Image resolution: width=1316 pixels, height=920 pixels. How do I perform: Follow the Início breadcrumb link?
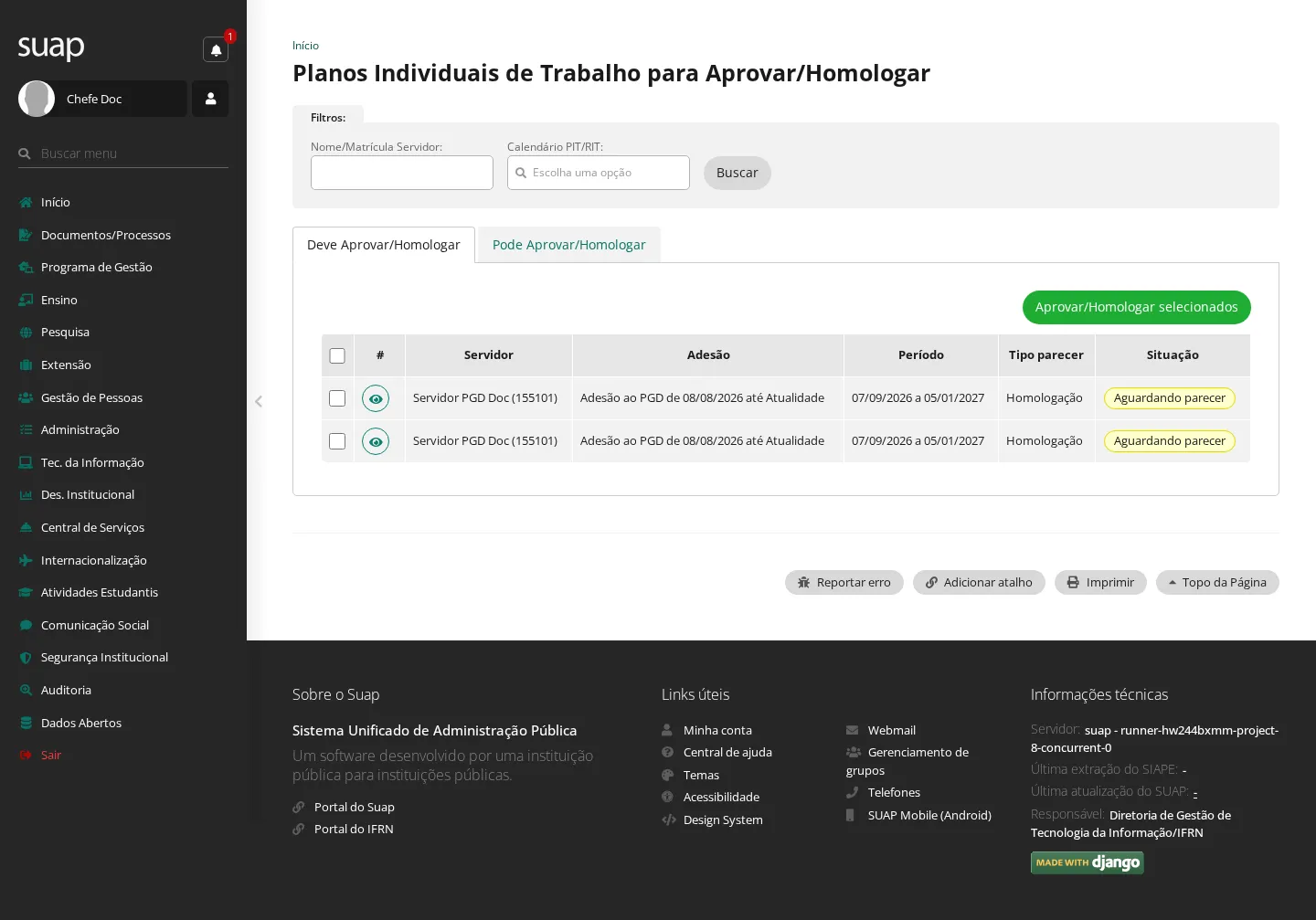(x=305, y=46)
